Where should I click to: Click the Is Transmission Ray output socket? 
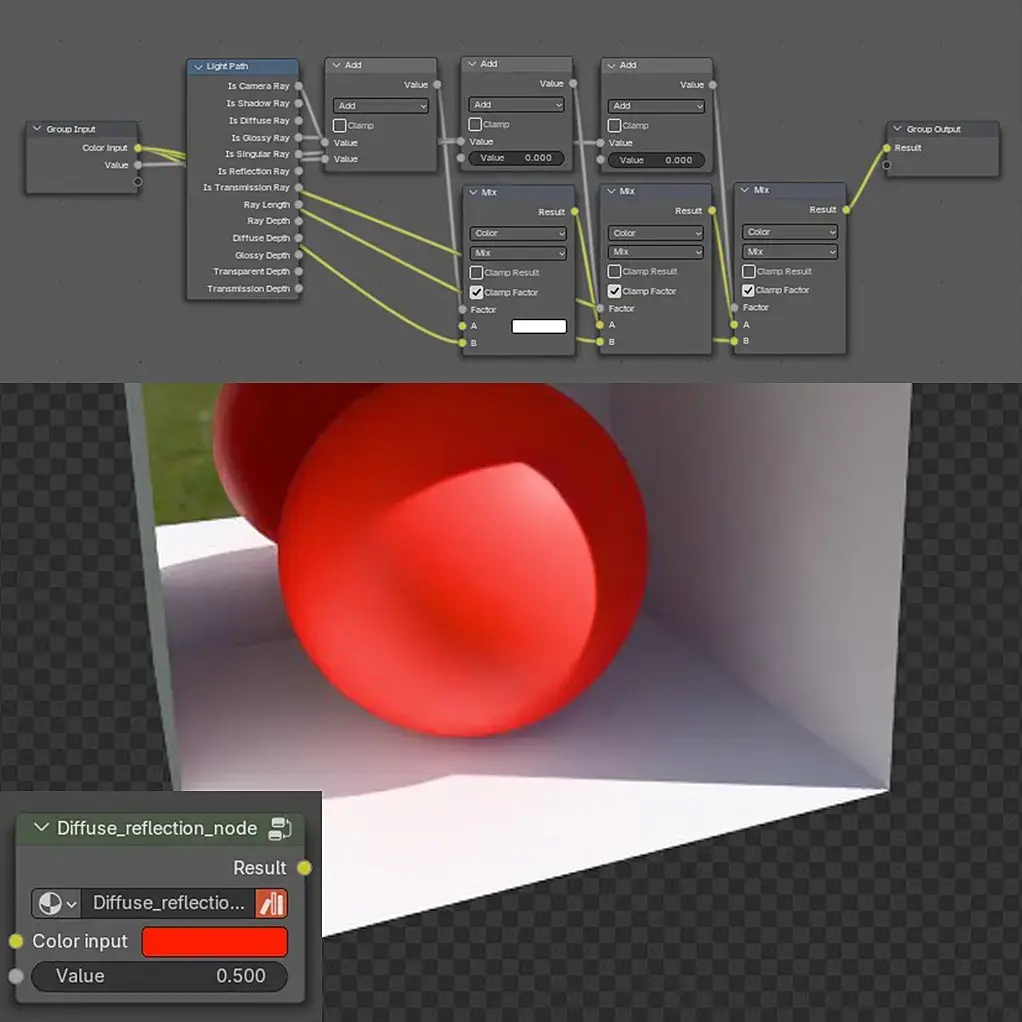coord(299,188)
